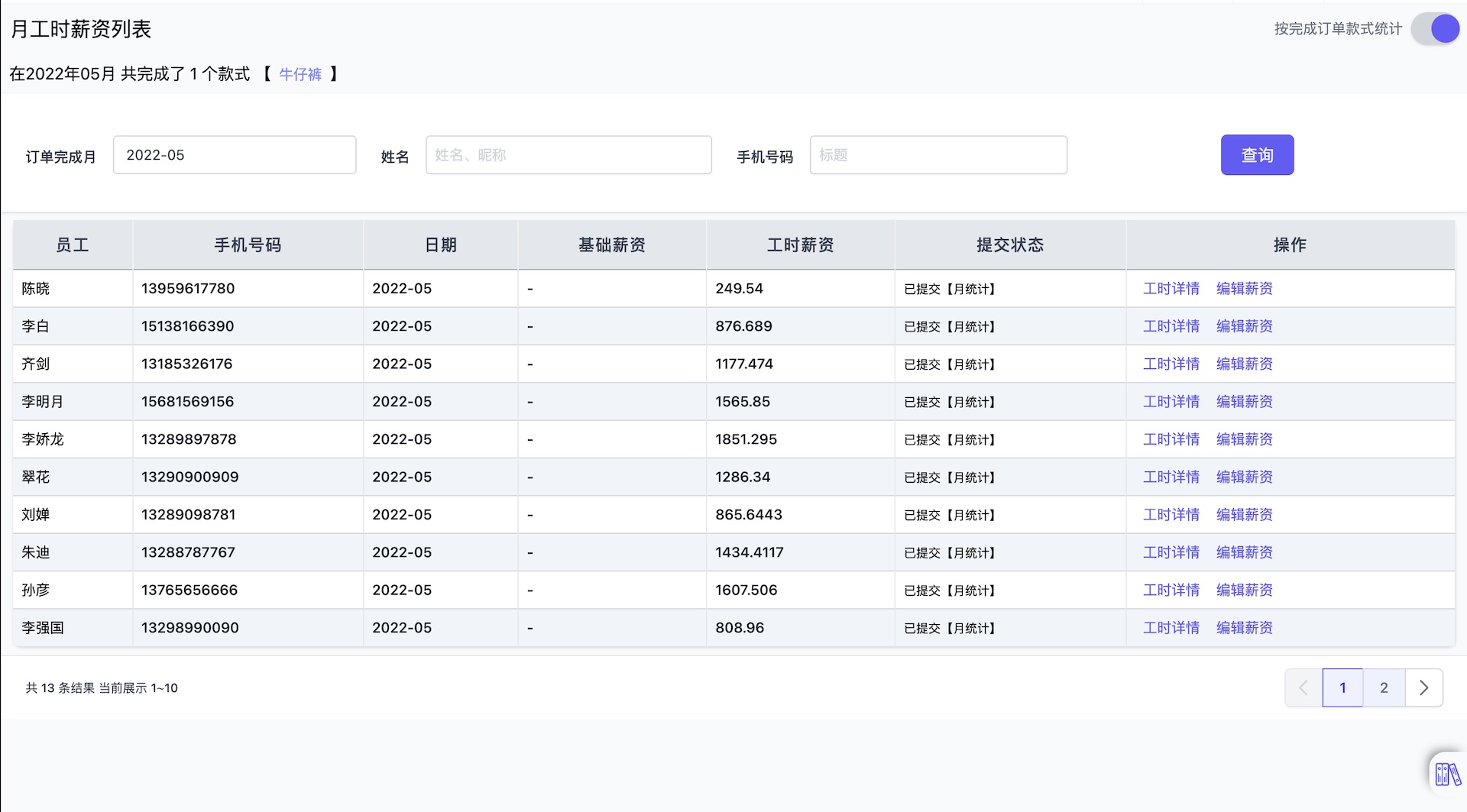Go to next page using right arrow
1467x812 pixels.
coord(1423,687)
